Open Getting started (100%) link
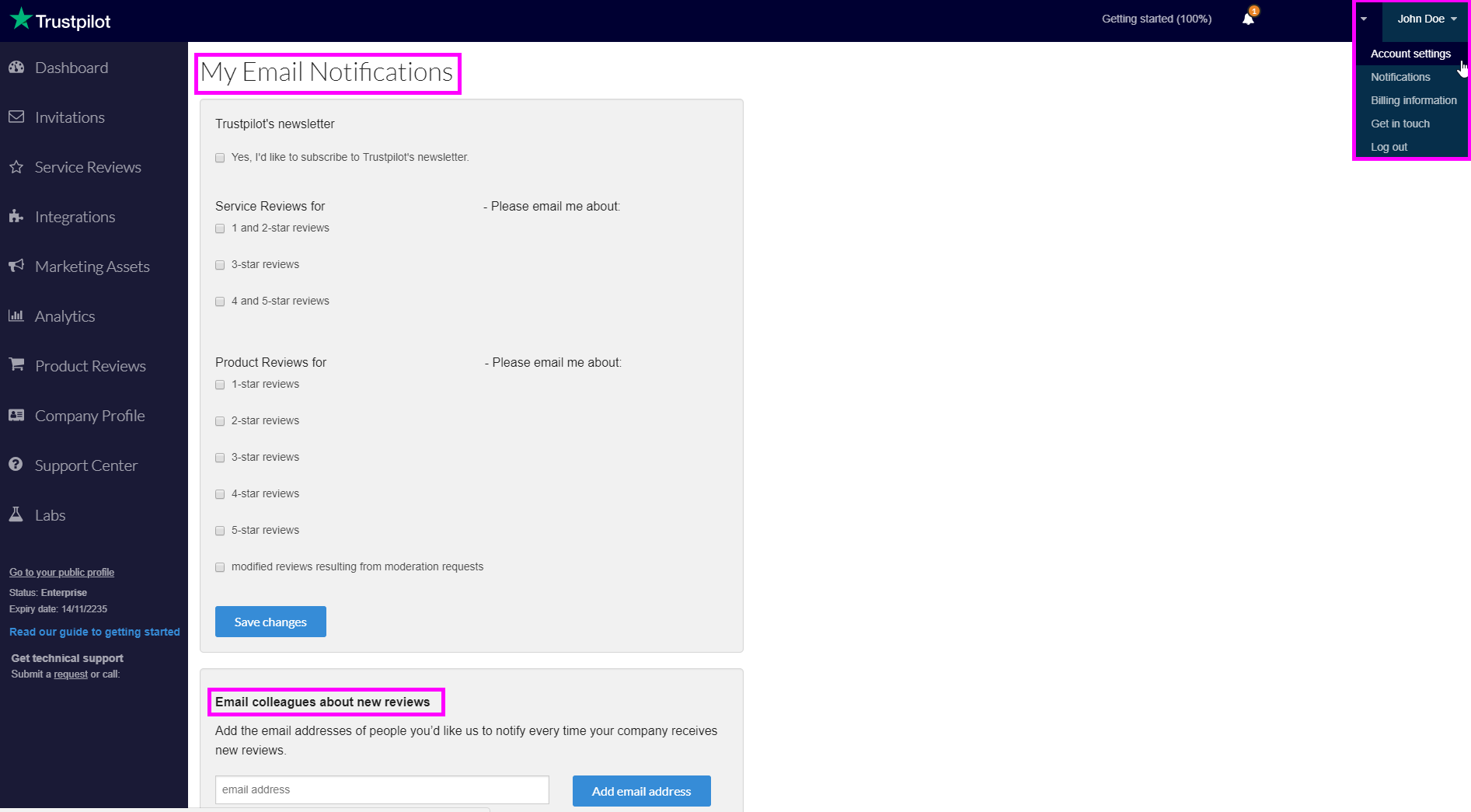Image resolution: width=1471 pixels, height=812 pixels. [1156, 19]
